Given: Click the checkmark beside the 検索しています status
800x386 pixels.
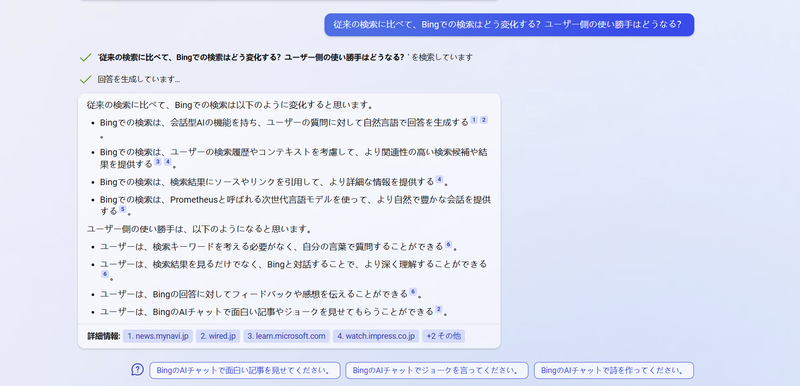Looking at the screenshot, I should tap(85, 58).
